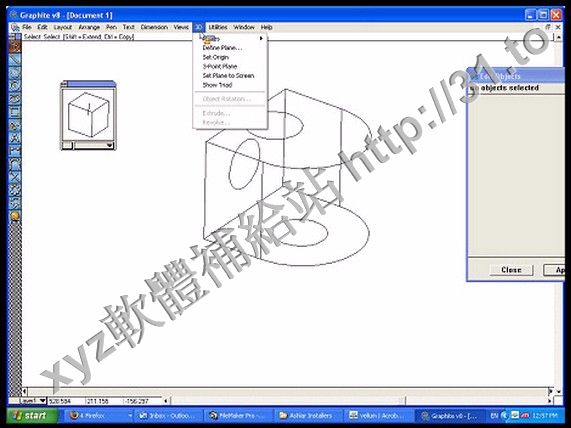Click the Graphite v8 taskbar button
571x428 pixels.
tap(449, 415)
